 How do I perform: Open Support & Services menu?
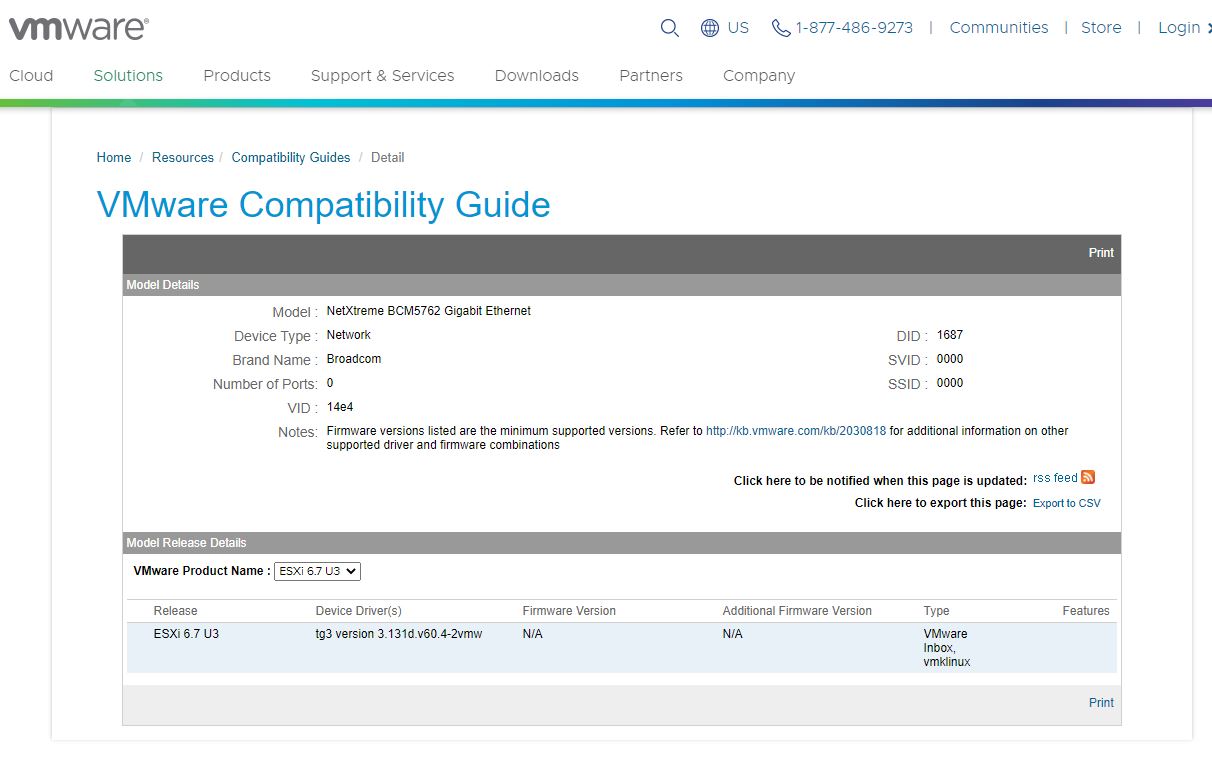pyautogui.click(x=382, y=76)
